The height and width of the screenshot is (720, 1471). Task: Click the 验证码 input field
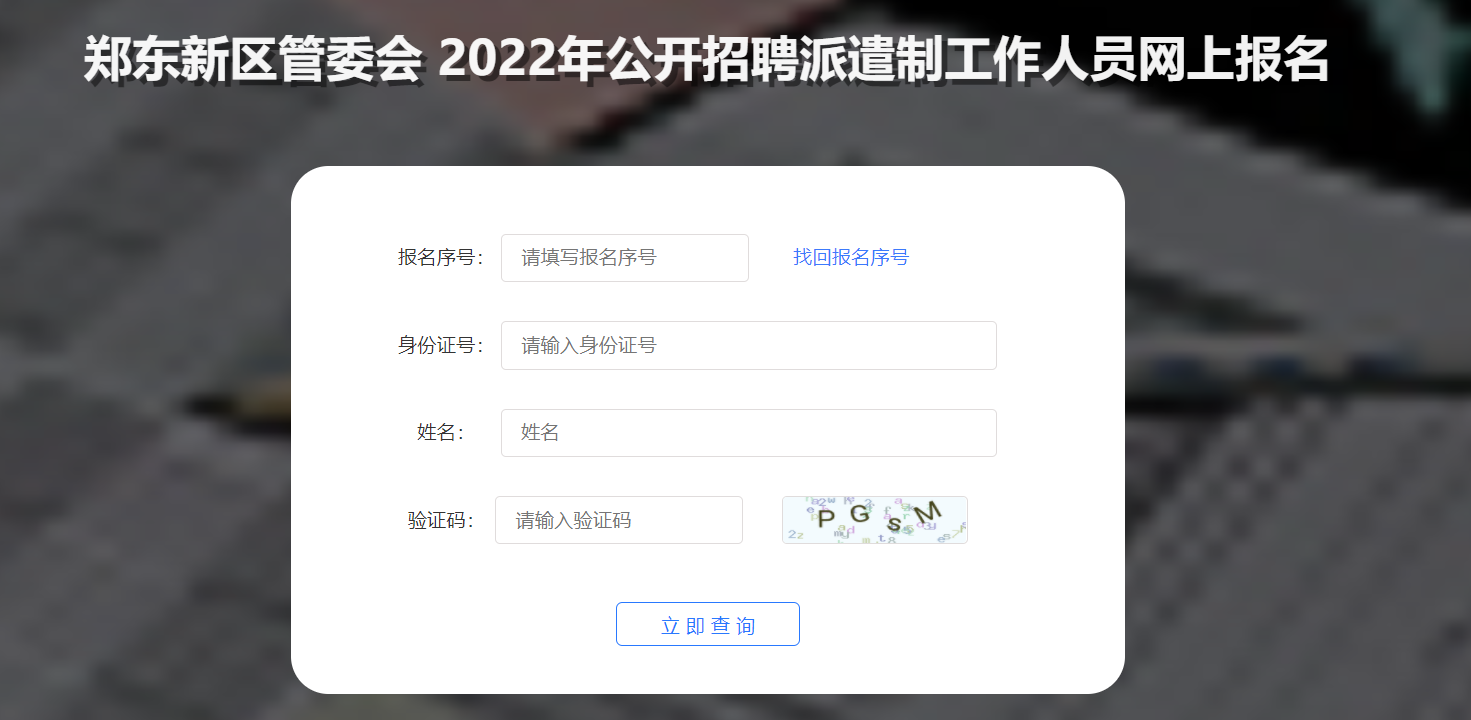pyautogui.click(x=618, y=520)
